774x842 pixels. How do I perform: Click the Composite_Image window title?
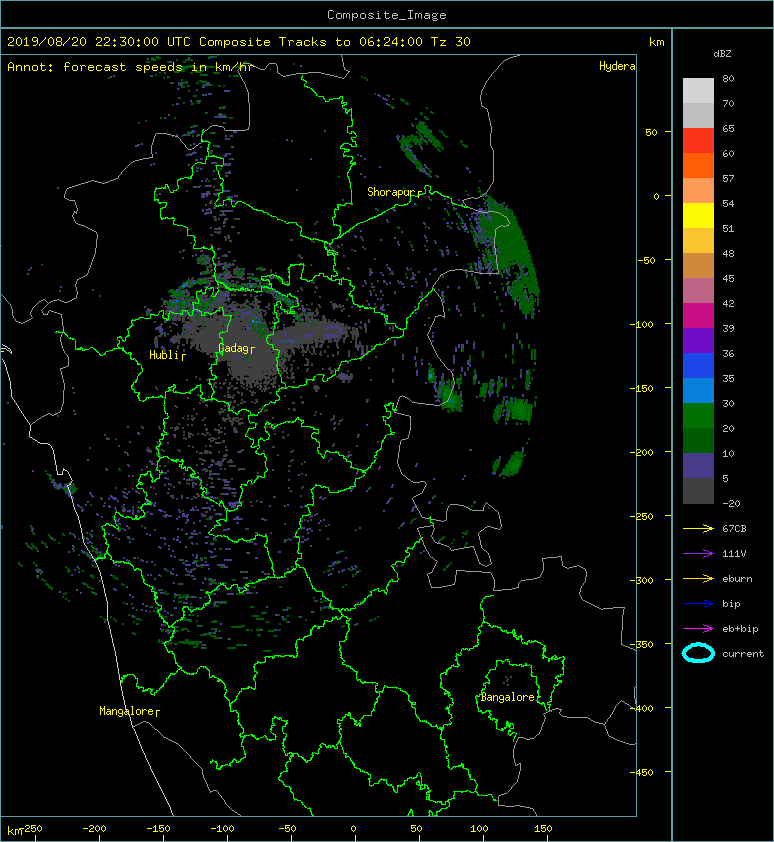click(x=387, y=15)
